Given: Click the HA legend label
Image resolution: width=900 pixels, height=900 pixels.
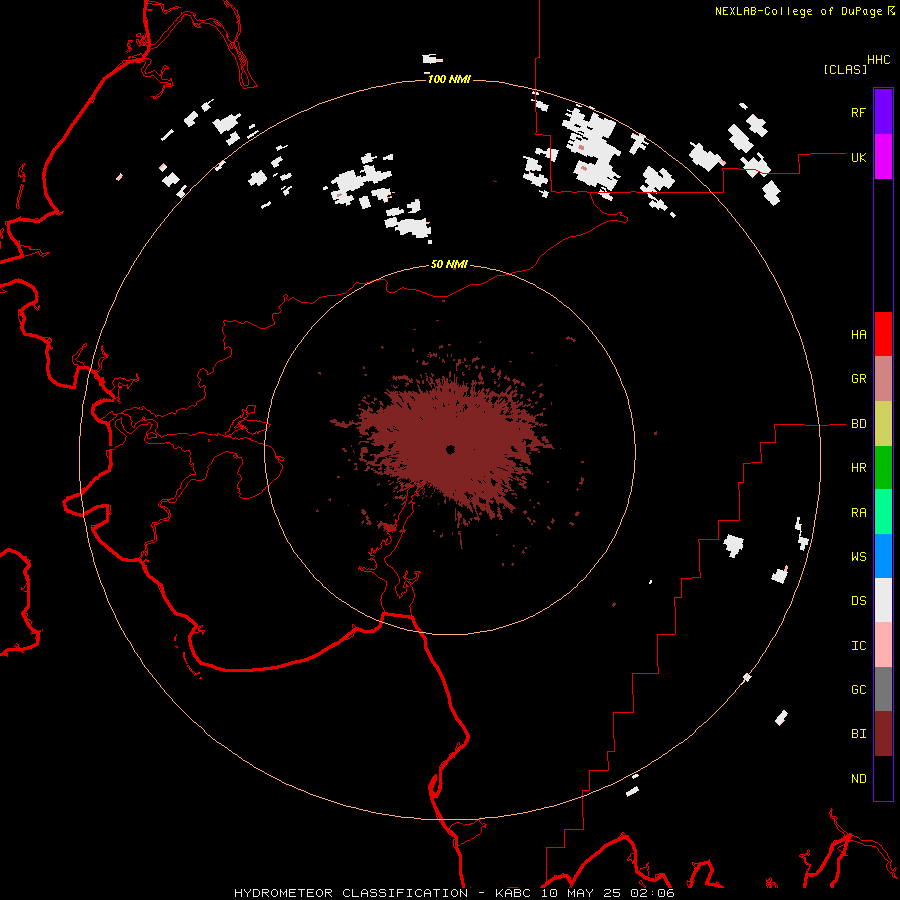Looking at the screenshot, I should pos(858,335).
